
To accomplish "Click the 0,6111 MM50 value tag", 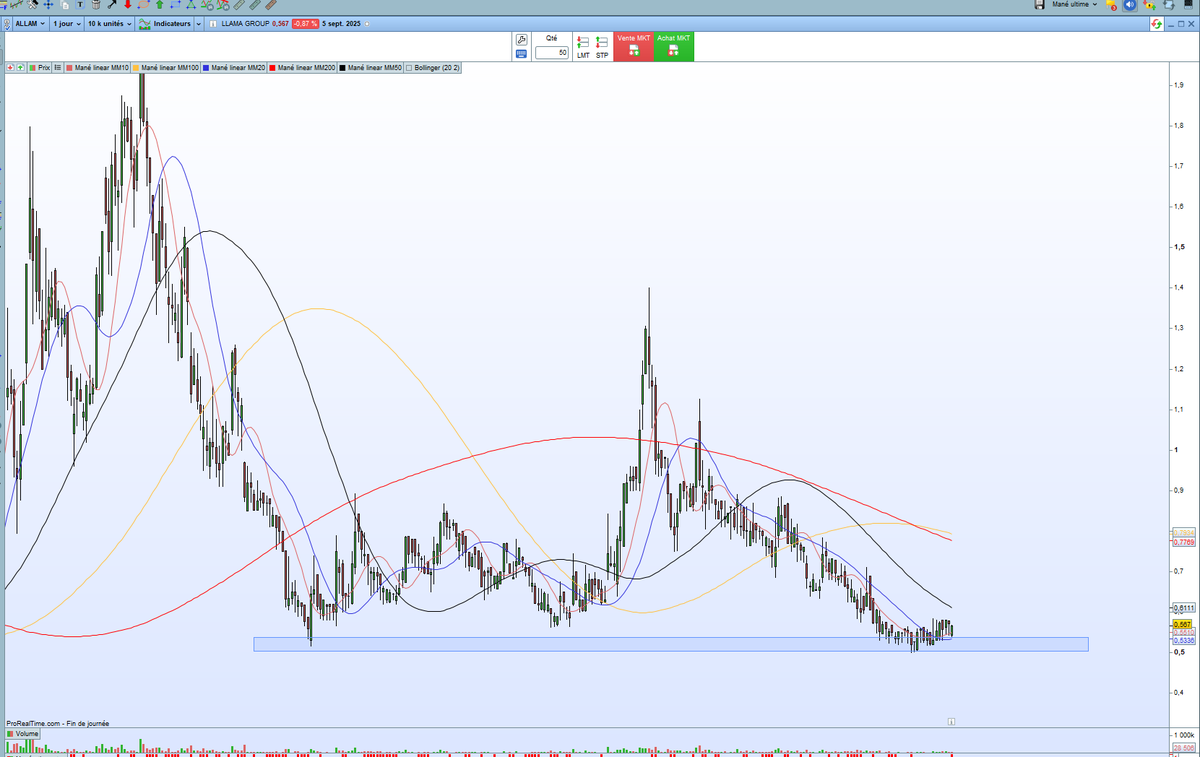I will [1182, 608].
